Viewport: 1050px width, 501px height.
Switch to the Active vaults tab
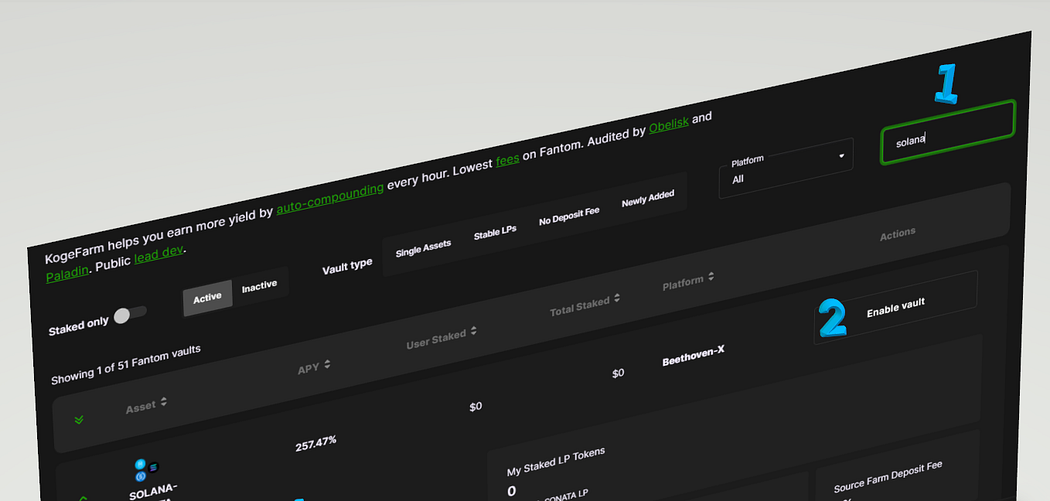coord(208,297)
